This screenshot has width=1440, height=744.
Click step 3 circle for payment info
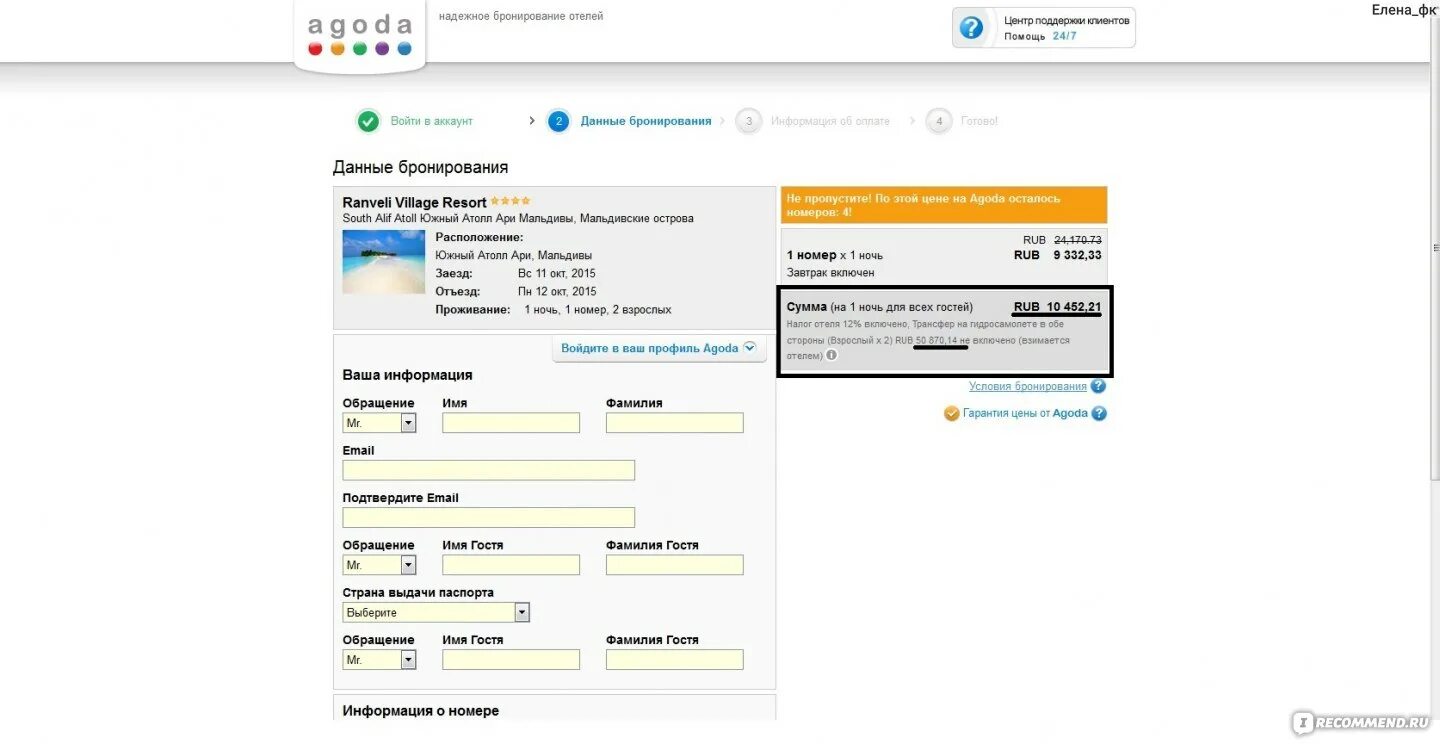(747, 121)
